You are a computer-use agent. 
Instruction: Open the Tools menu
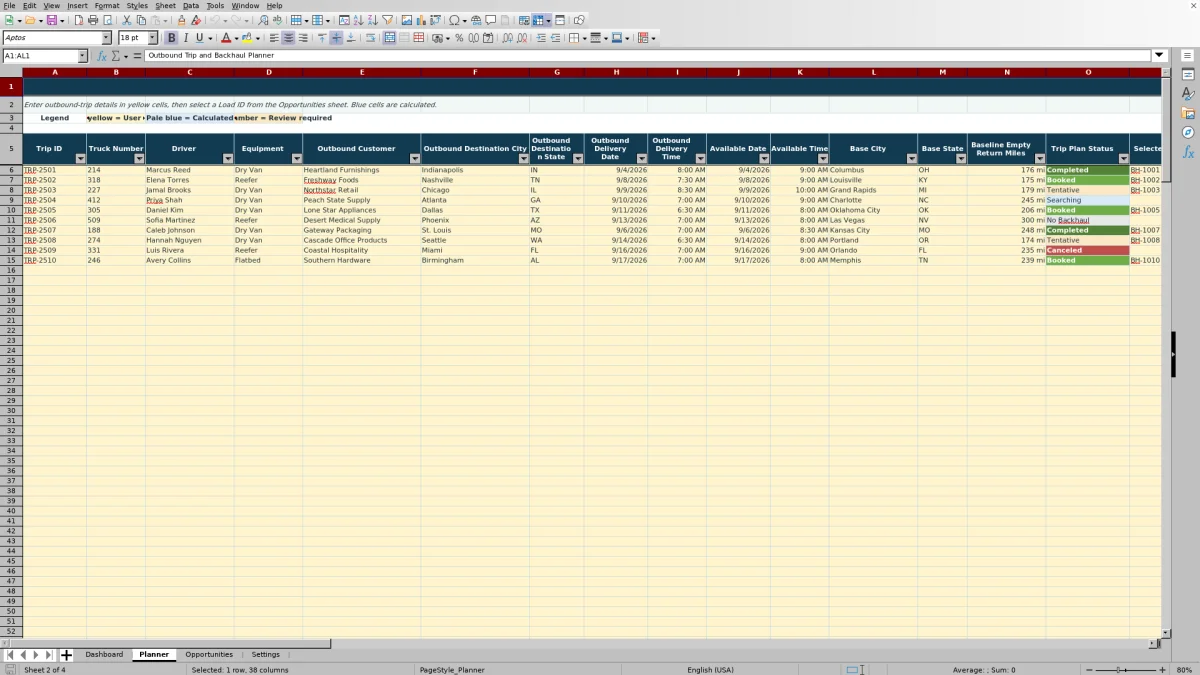(216, 6)
